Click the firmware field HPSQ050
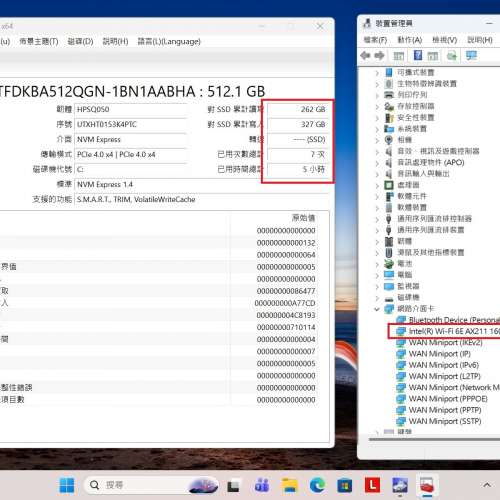500x500 pixels. coord(130,109)
